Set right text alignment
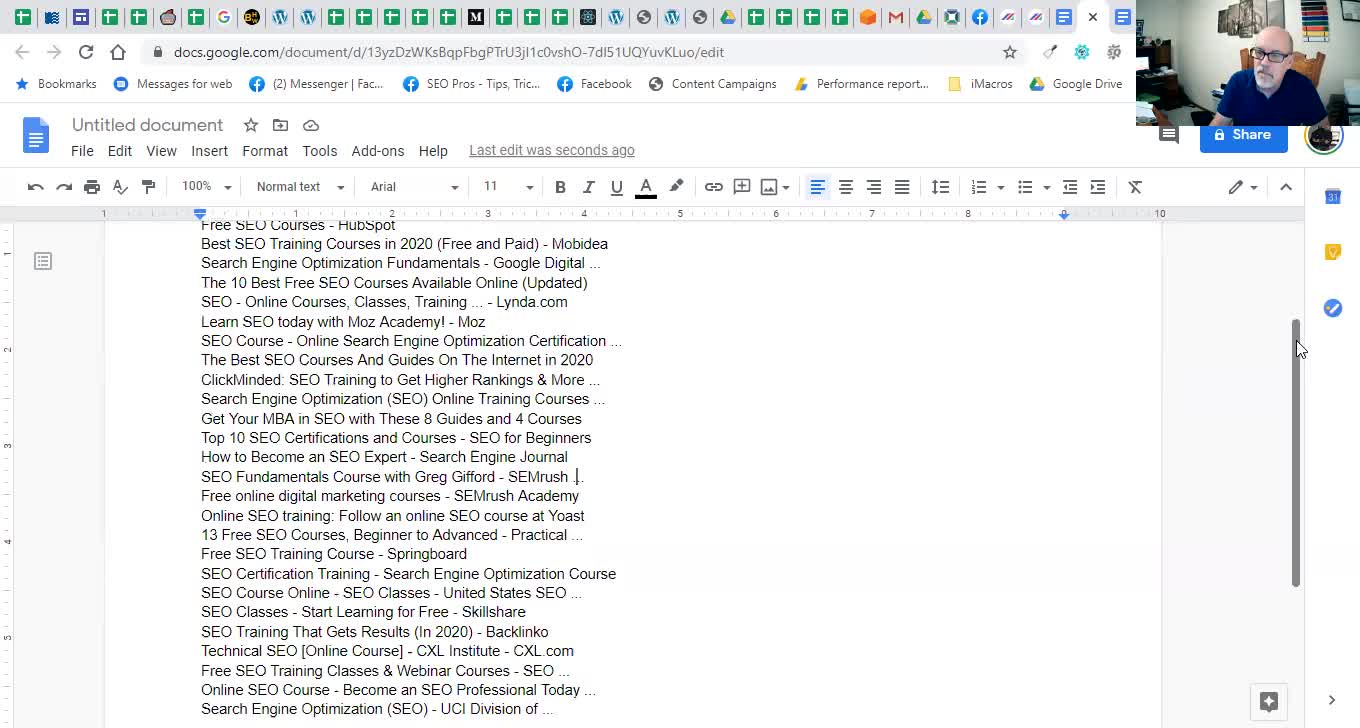 [873, 187]
